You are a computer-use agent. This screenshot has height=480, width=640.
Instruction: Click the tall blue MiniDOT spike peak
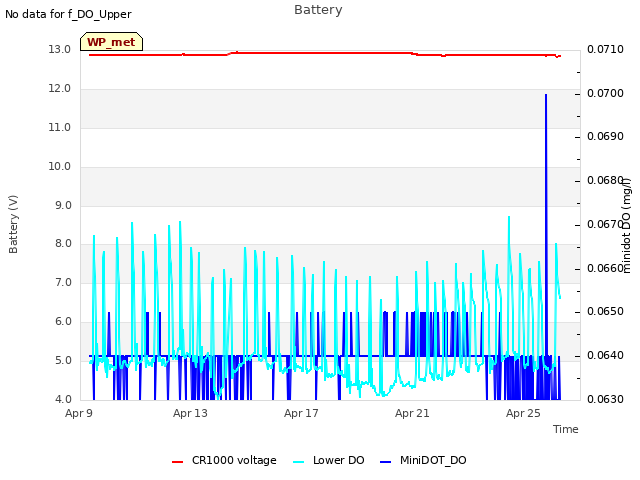[546, 95]
